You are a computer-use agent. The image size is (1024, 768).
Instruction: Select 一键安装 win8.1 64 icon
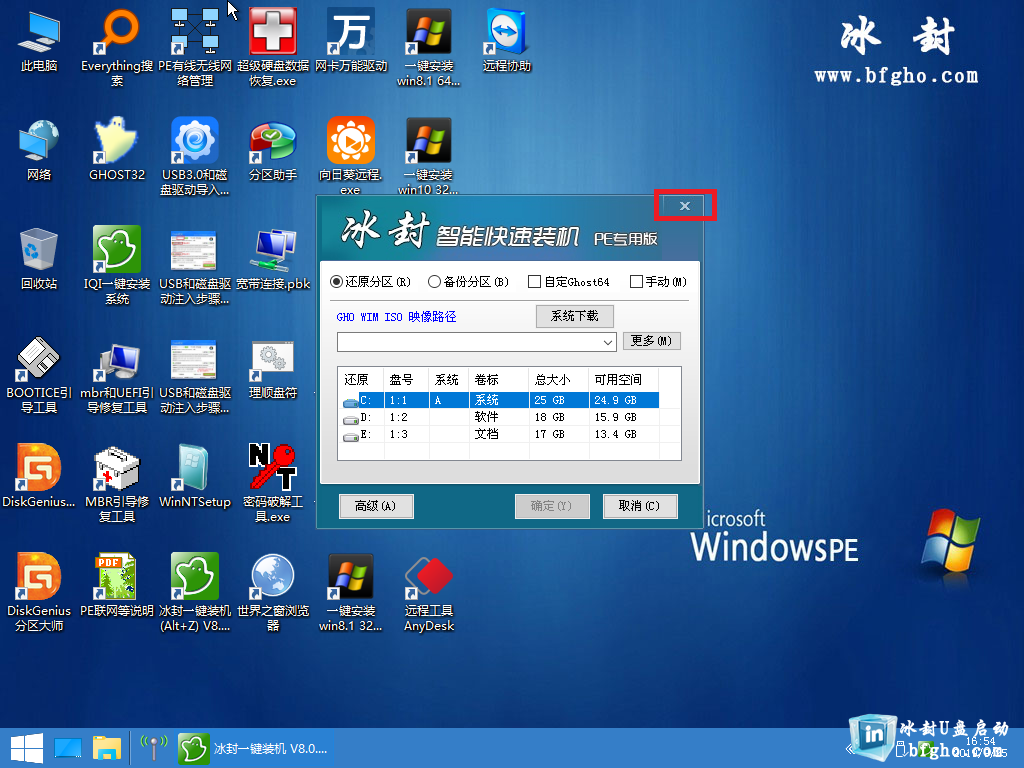click(428, 47)
